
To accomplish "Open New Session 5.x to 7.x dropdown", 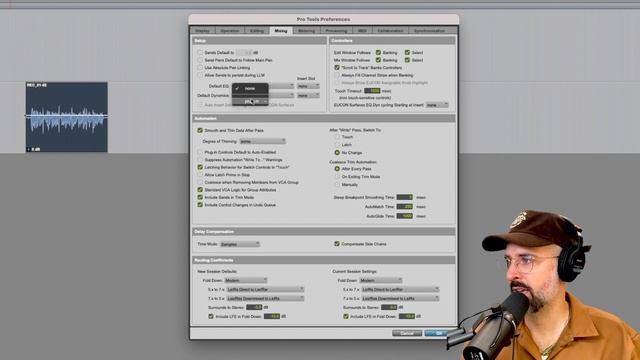I will point(265,289).
